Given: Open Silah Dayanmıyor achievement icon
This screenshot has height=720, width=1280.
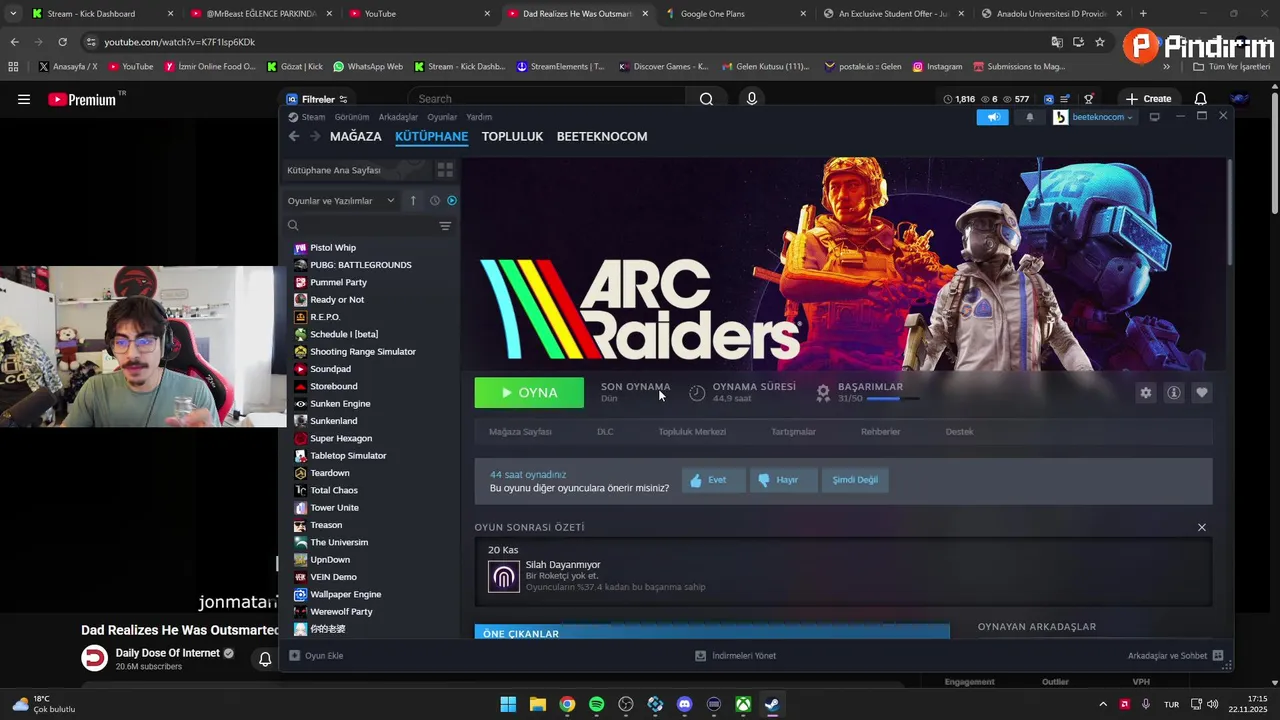Looking at the screenshot, I should coord(504,576).
